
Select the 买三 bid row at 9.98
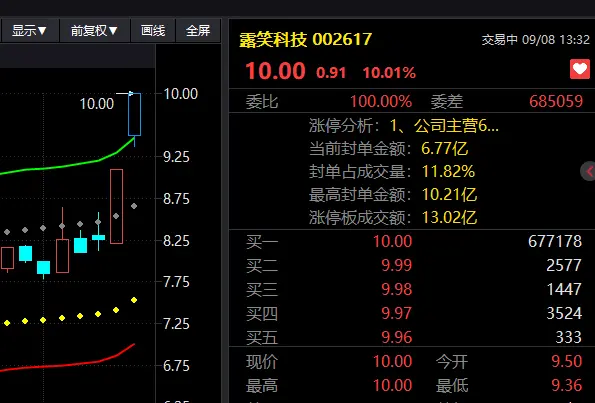(414, 289)
